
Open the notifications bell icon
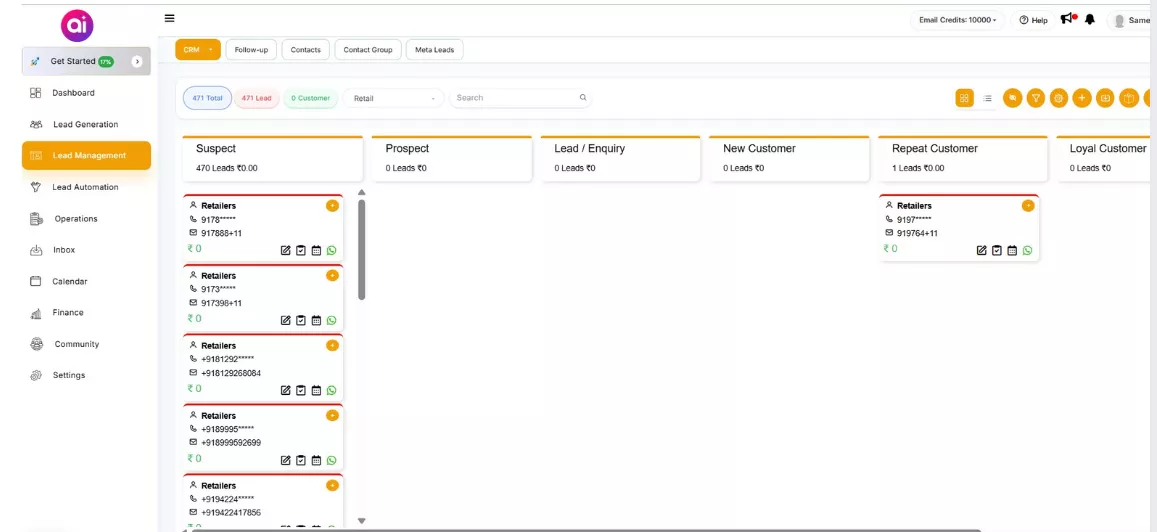tap(1090, 20)
